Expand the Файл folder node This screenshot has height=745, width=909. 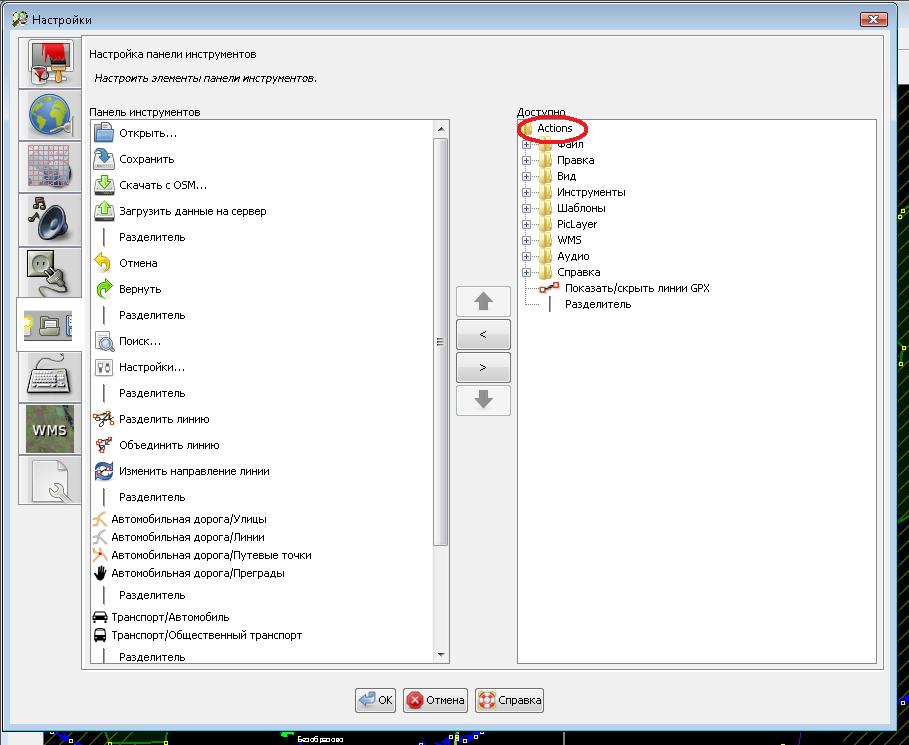pyautogui.click(x=526, y=145)
